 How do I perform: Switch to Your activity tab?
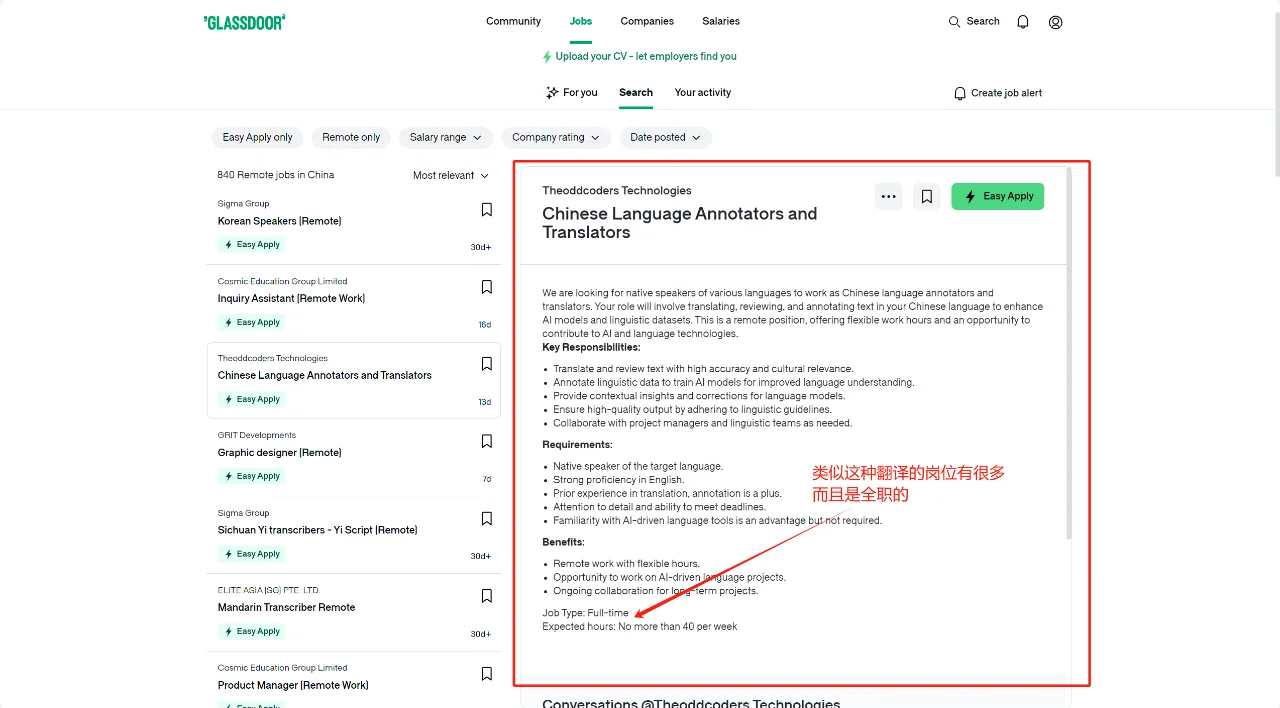pos(703,93)
